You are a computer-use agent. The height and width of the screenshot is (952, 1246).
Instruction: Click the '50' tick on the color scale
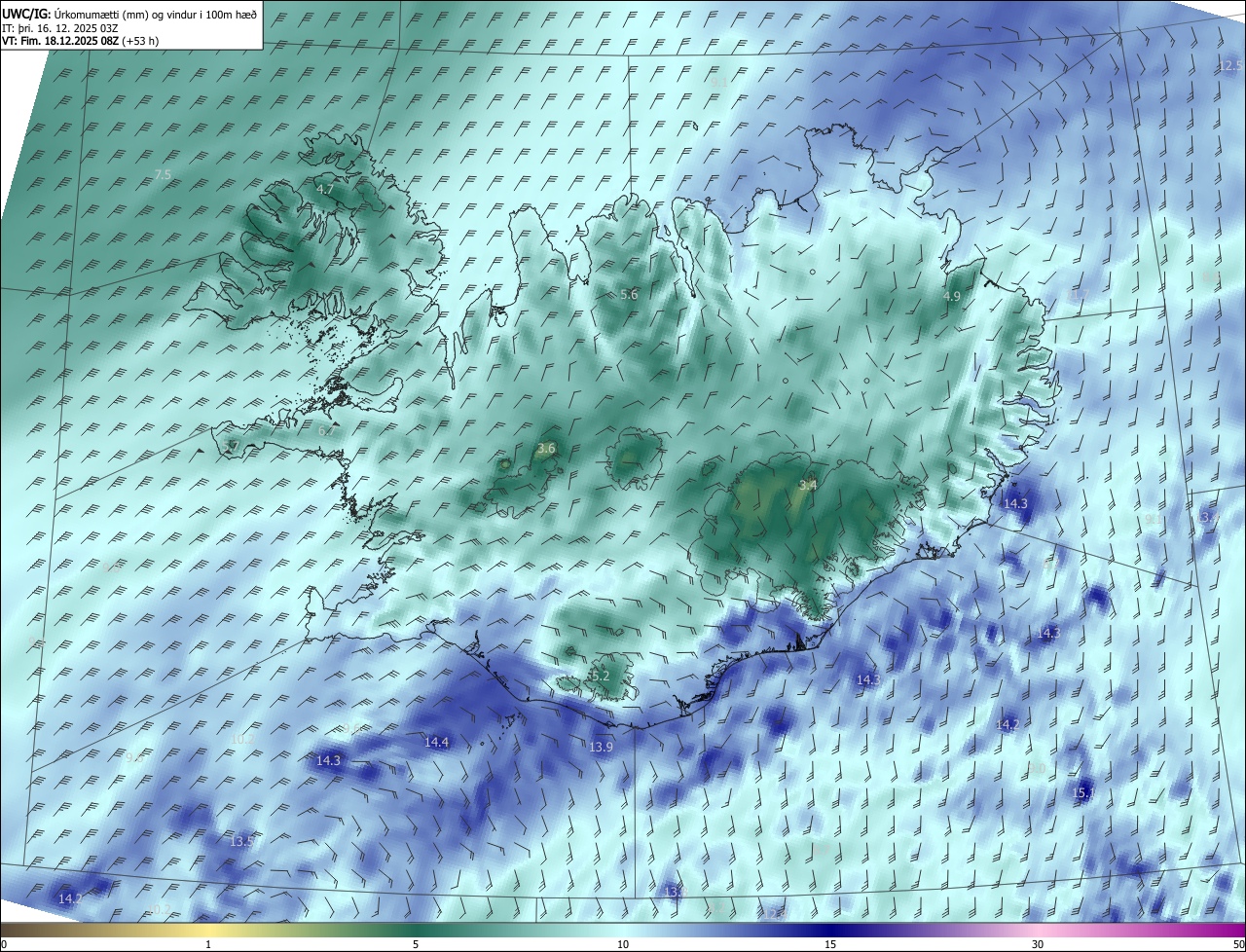[1238, 944]
